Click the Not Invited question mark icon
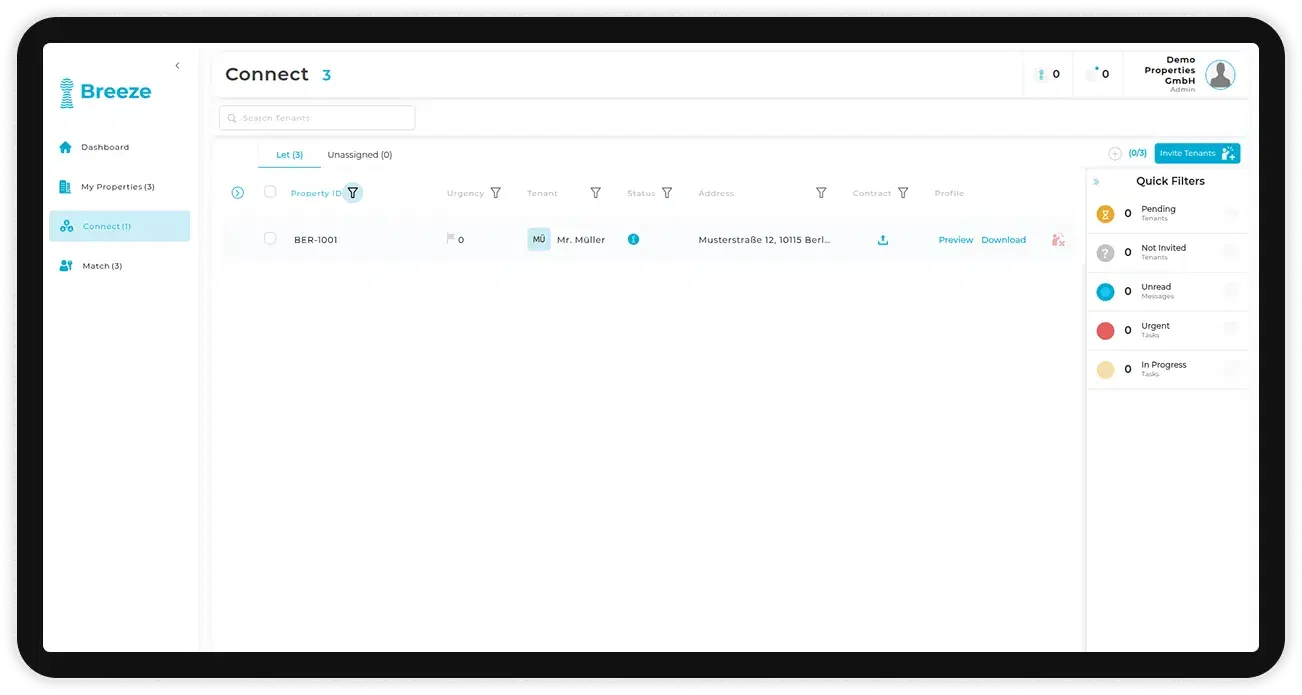Screen dimensions: 1302x695 [1105, 252]
